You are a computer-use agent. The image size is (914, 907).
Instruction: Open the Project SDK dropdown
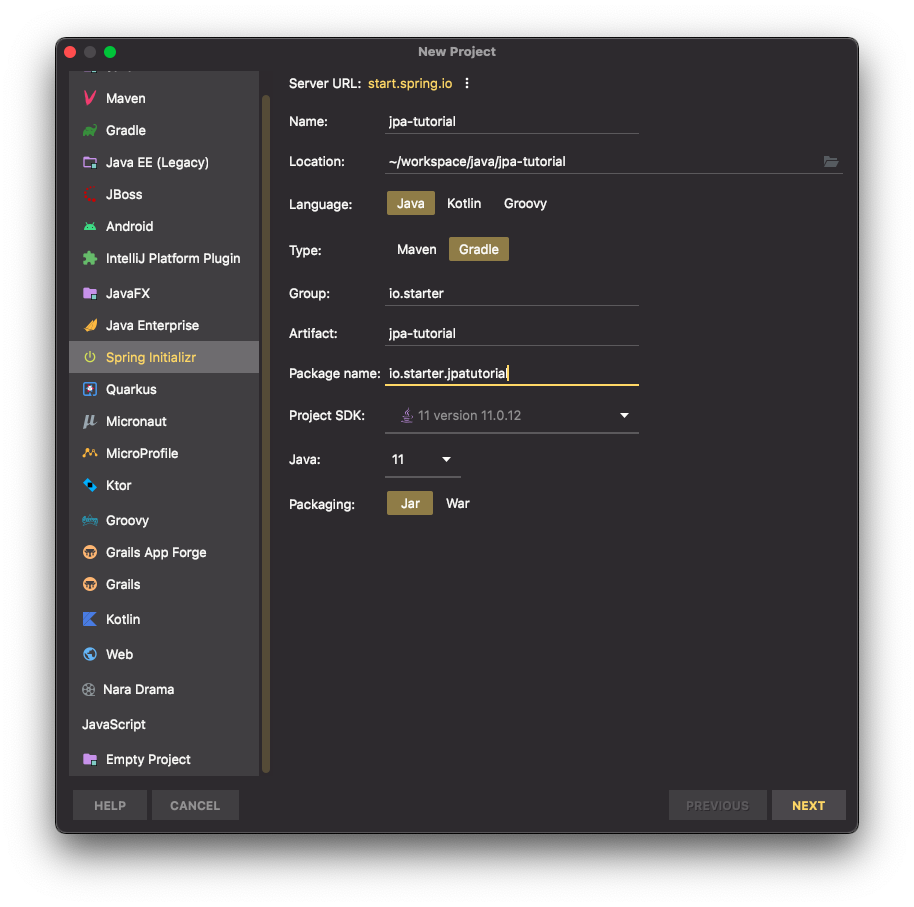512,416
